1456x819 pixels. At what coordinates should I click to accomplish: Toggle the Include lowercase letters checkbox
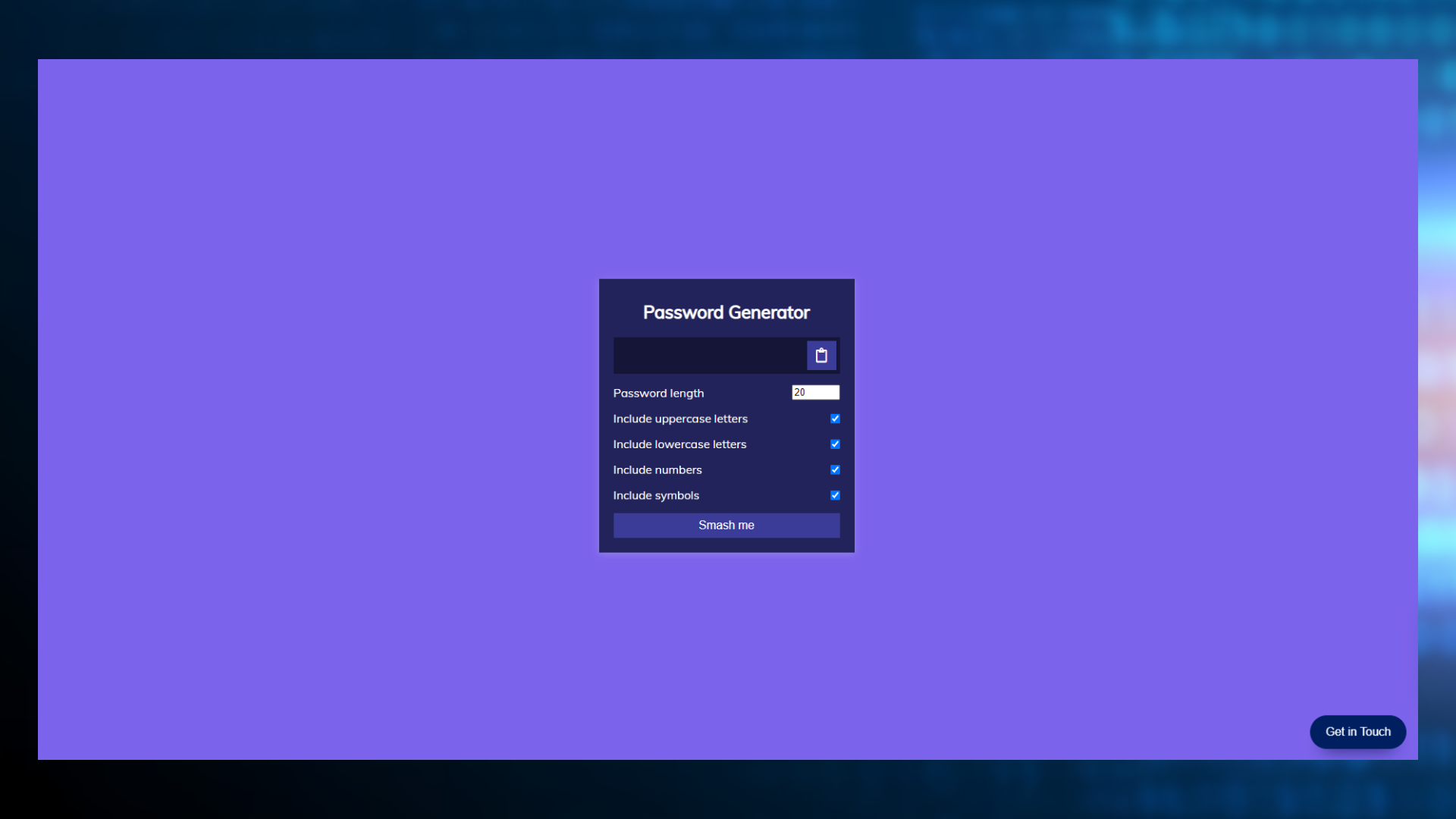coord(835,444)
